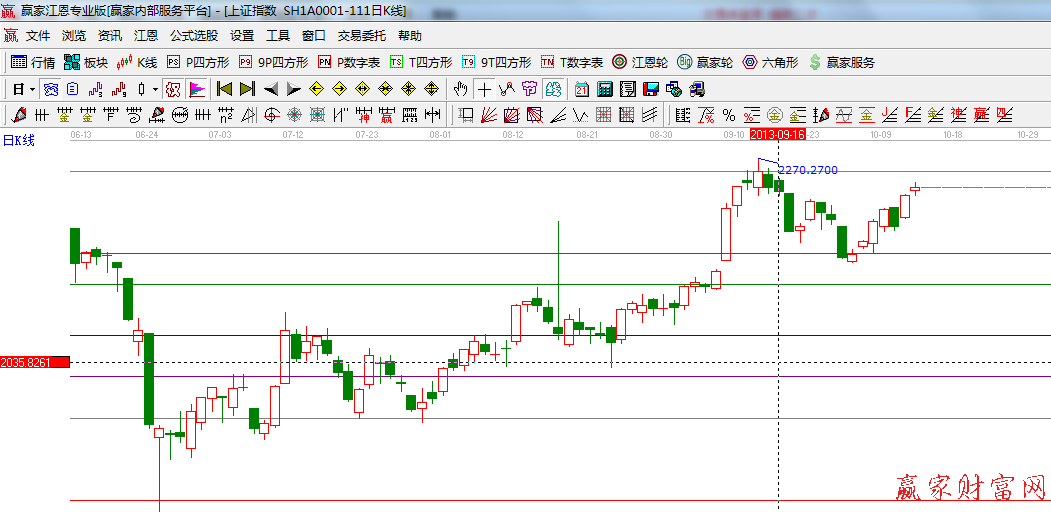The width and height of the screenshot is (1051, 512).
Task: Click the save floppy disk icon
Action: tap(651, 89)
